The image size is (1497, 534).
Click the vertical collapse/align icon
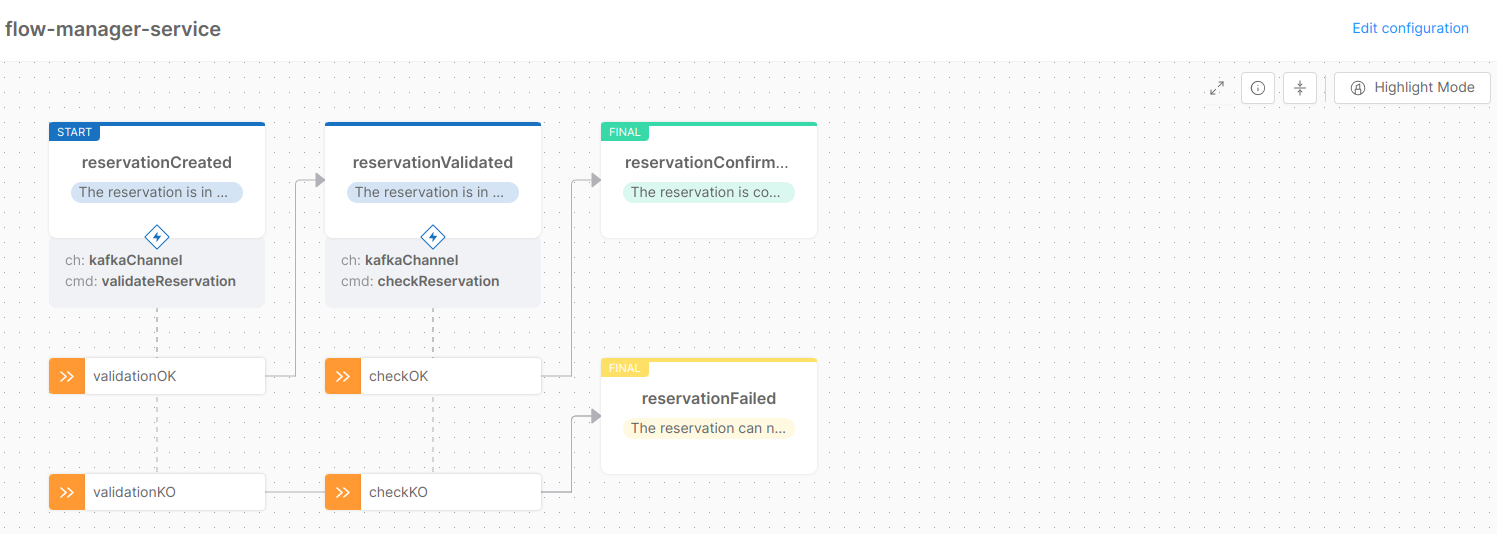pyautogui.click(x=1300, y=88)
